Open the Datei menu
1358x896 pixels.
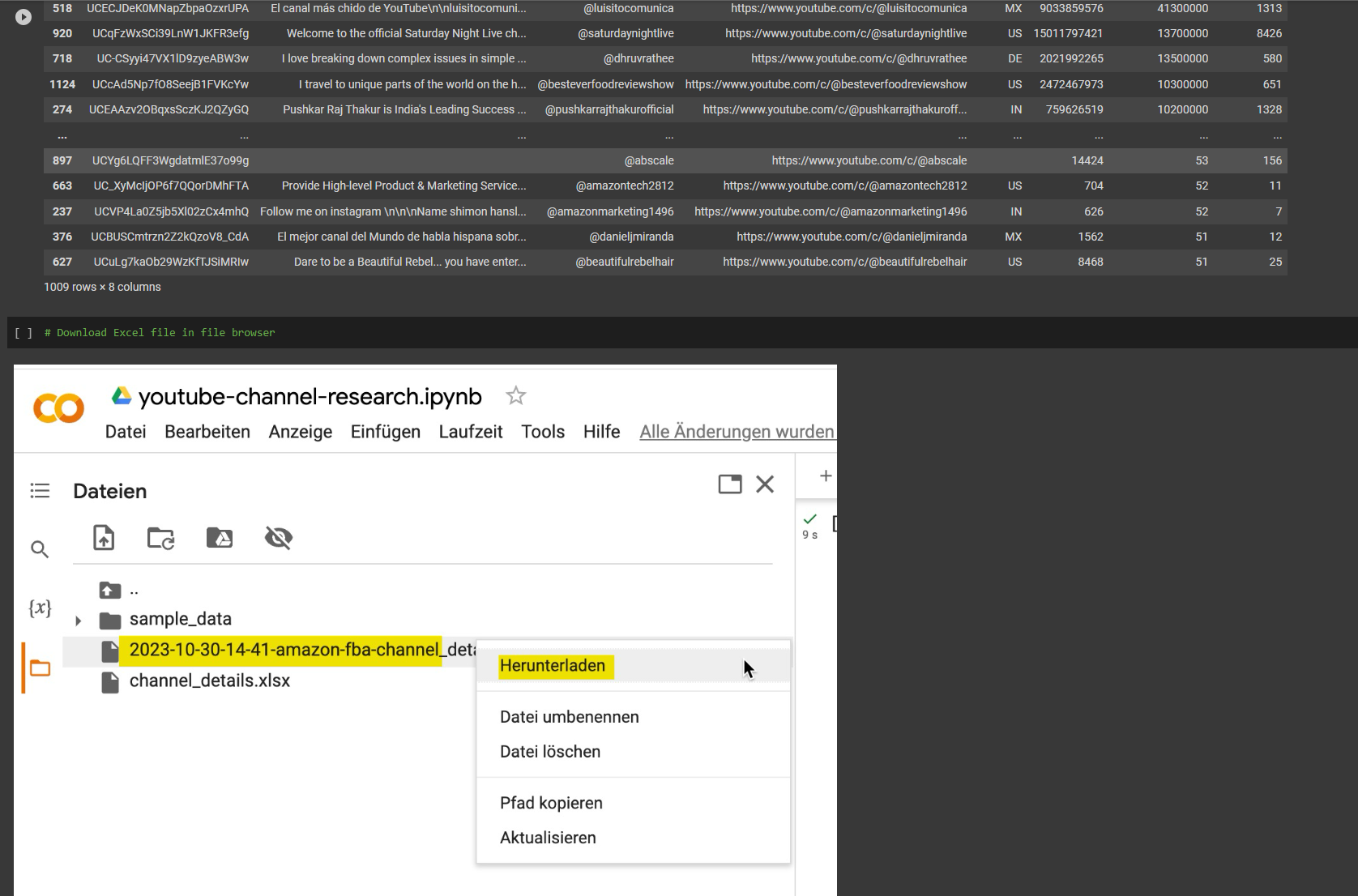[126, 432]
